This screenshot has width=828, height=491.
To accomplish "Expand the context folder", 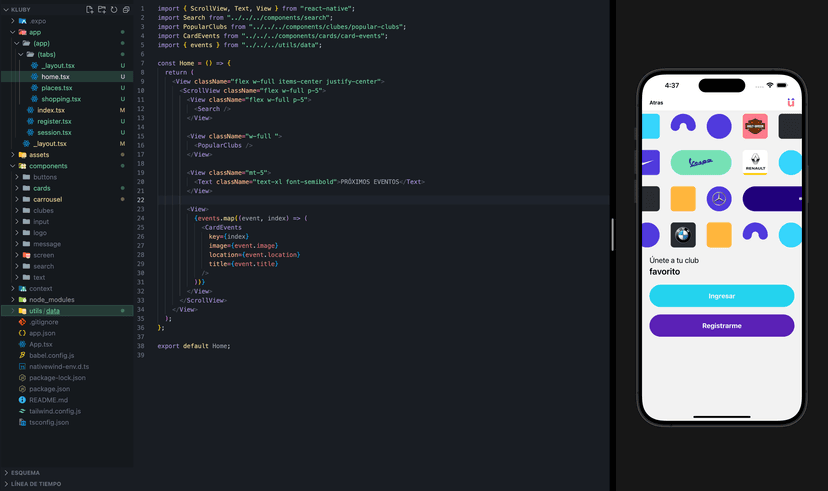I will click(x=13, y=288).
